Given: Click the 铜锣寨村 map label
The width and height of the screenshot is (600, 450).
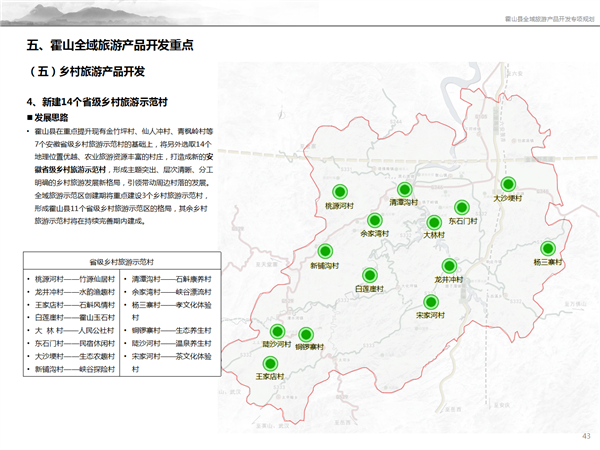Looking at the screenshot, I should pos(310,347).
